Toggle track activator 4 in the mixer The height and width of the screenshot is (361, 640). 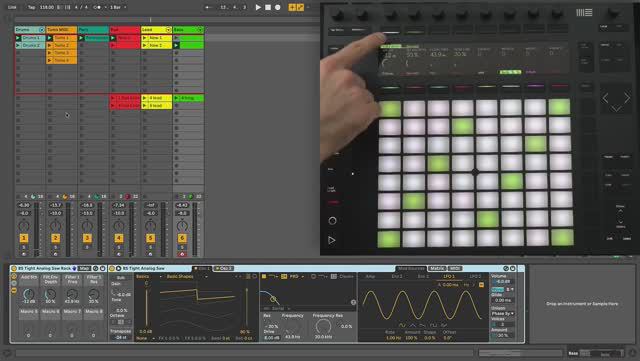(119, 238)
